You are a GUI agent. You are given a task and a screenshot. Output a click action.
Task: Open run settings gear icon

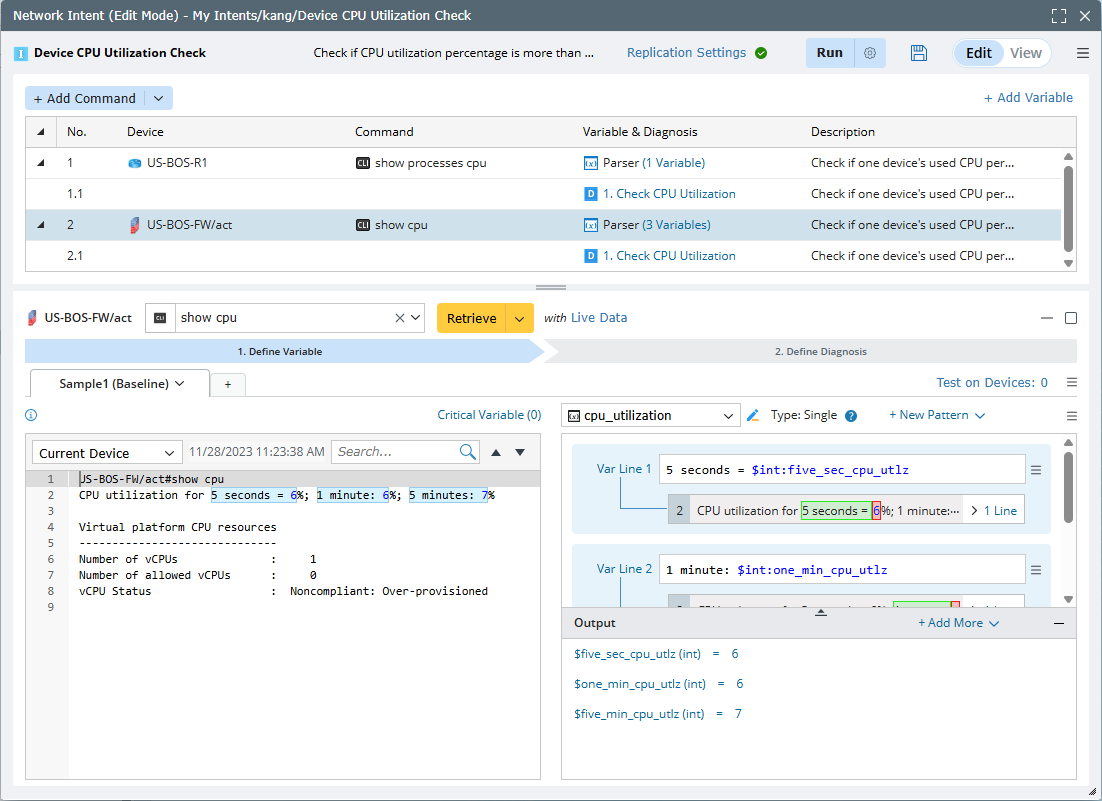click(870, 53)
